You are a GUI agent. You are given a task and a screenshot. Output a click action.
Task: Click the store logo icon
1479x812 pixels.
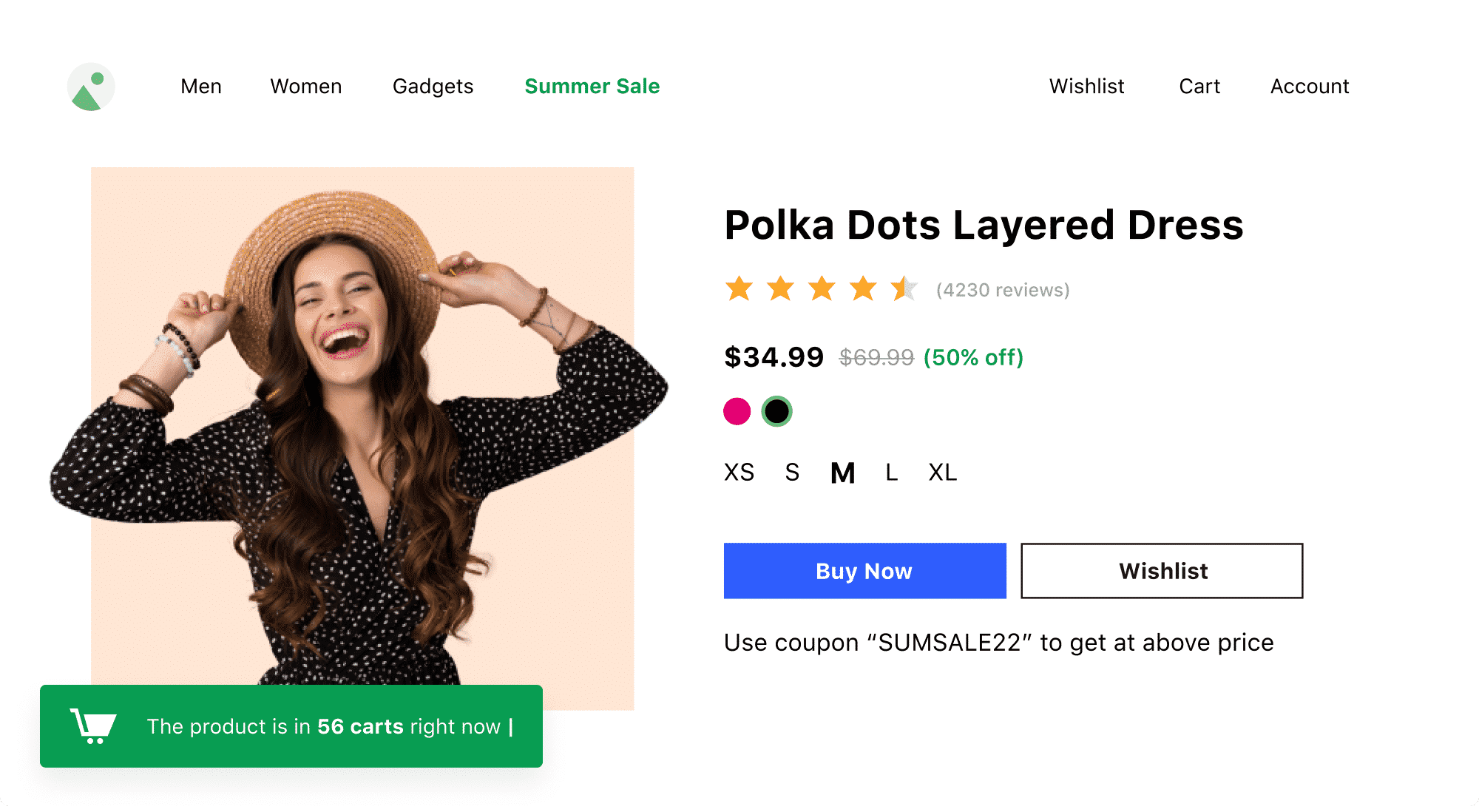(x=91, y=86)
